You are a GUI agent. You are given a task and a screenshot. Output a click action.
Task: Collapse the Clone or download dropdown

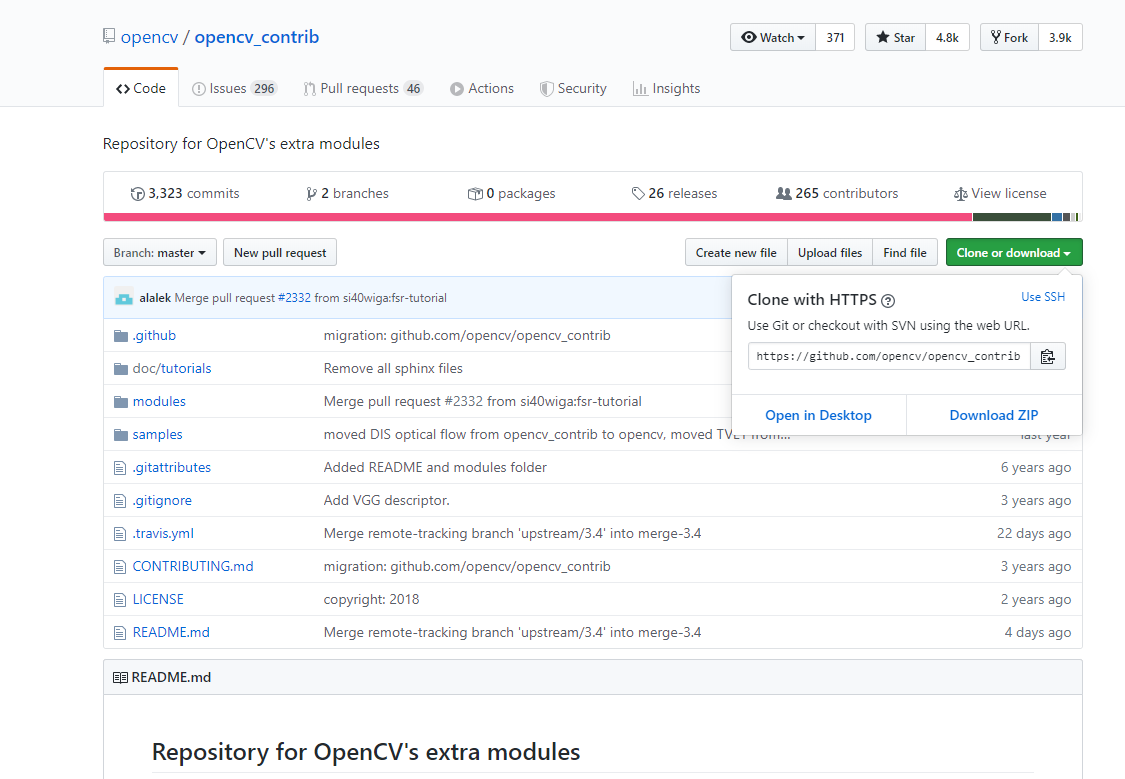(1014, 252)
